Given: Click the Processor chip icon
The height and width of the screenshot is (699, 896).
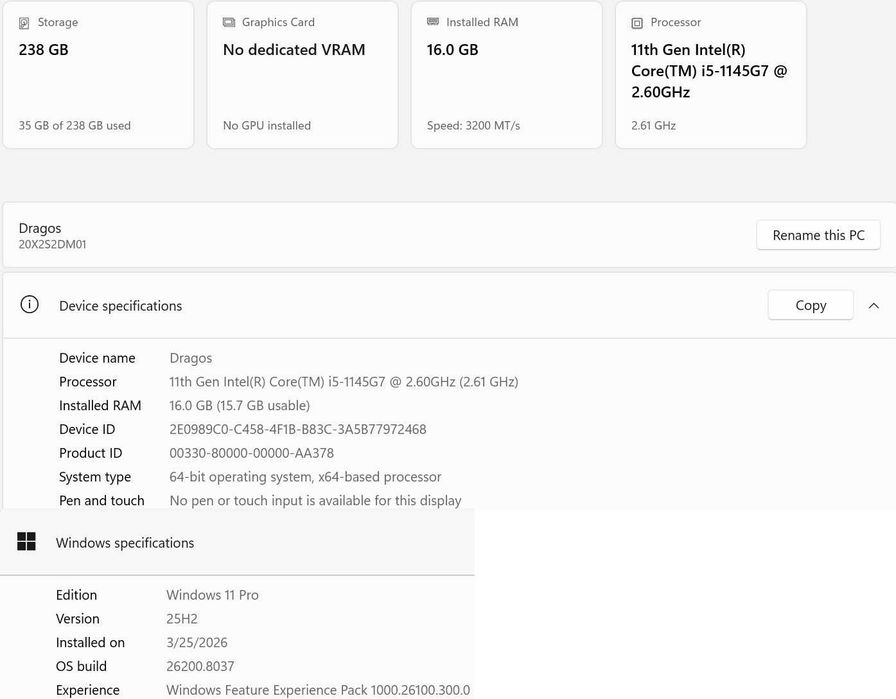Looking at the screenshot, I should [x=637, y=23].
